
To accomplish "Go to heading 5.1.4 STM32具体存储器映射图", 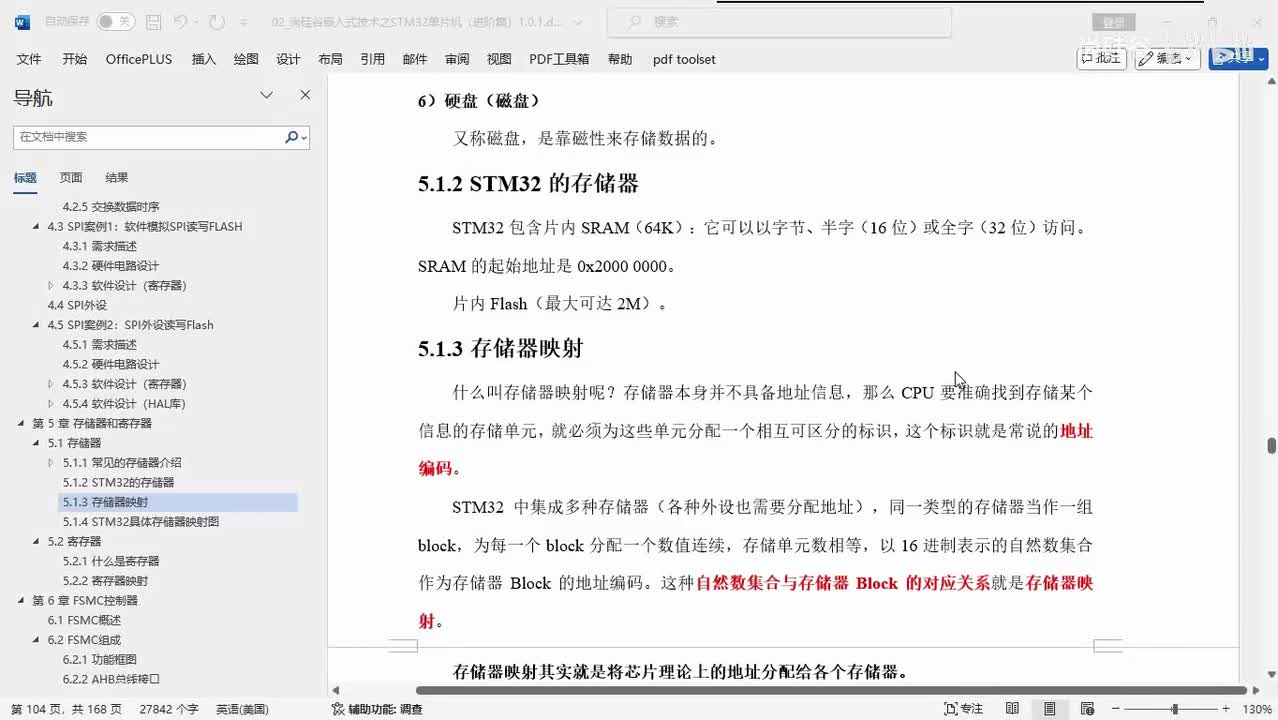I will point(141,522).
